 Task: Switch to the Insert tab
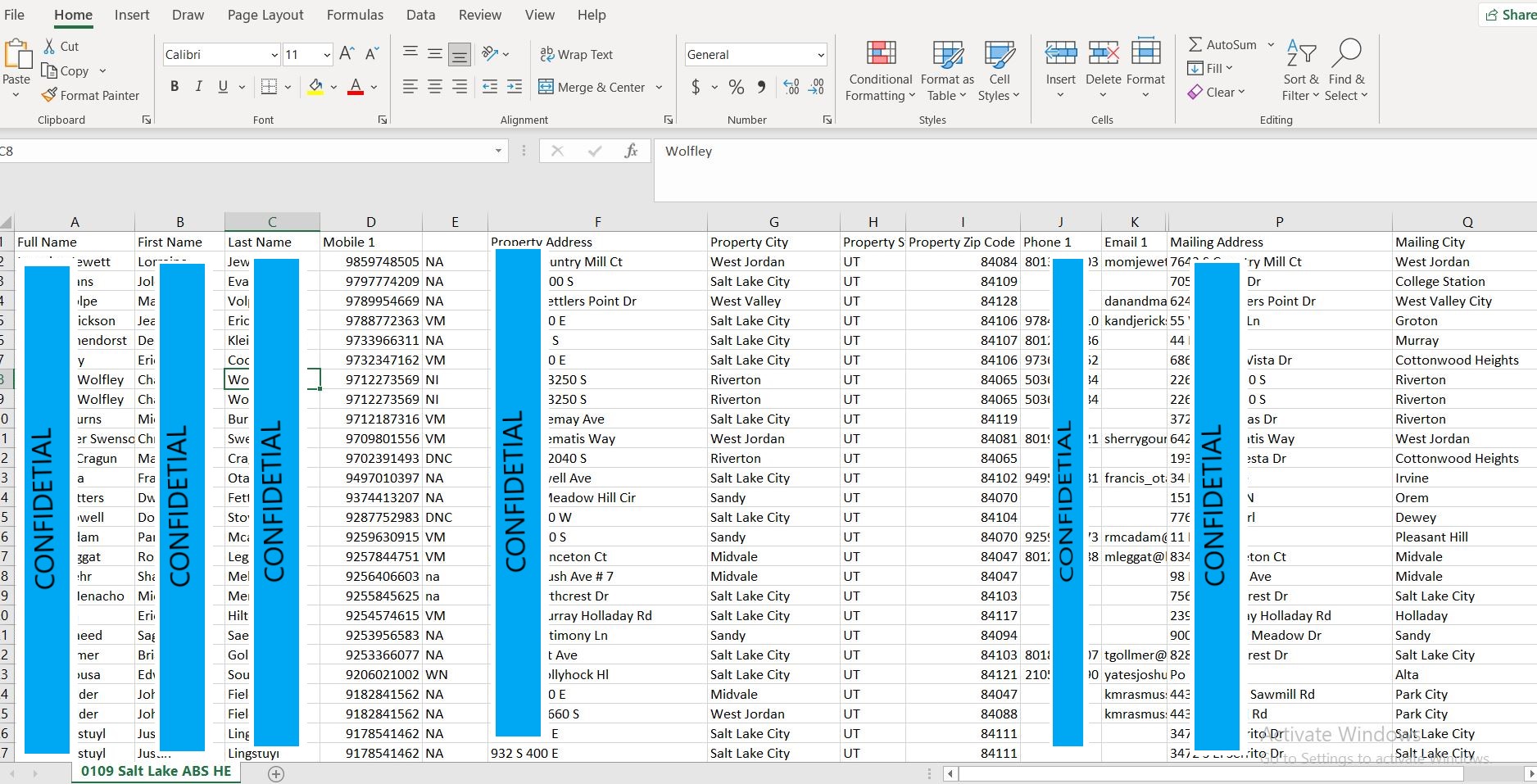coord(132,15)
